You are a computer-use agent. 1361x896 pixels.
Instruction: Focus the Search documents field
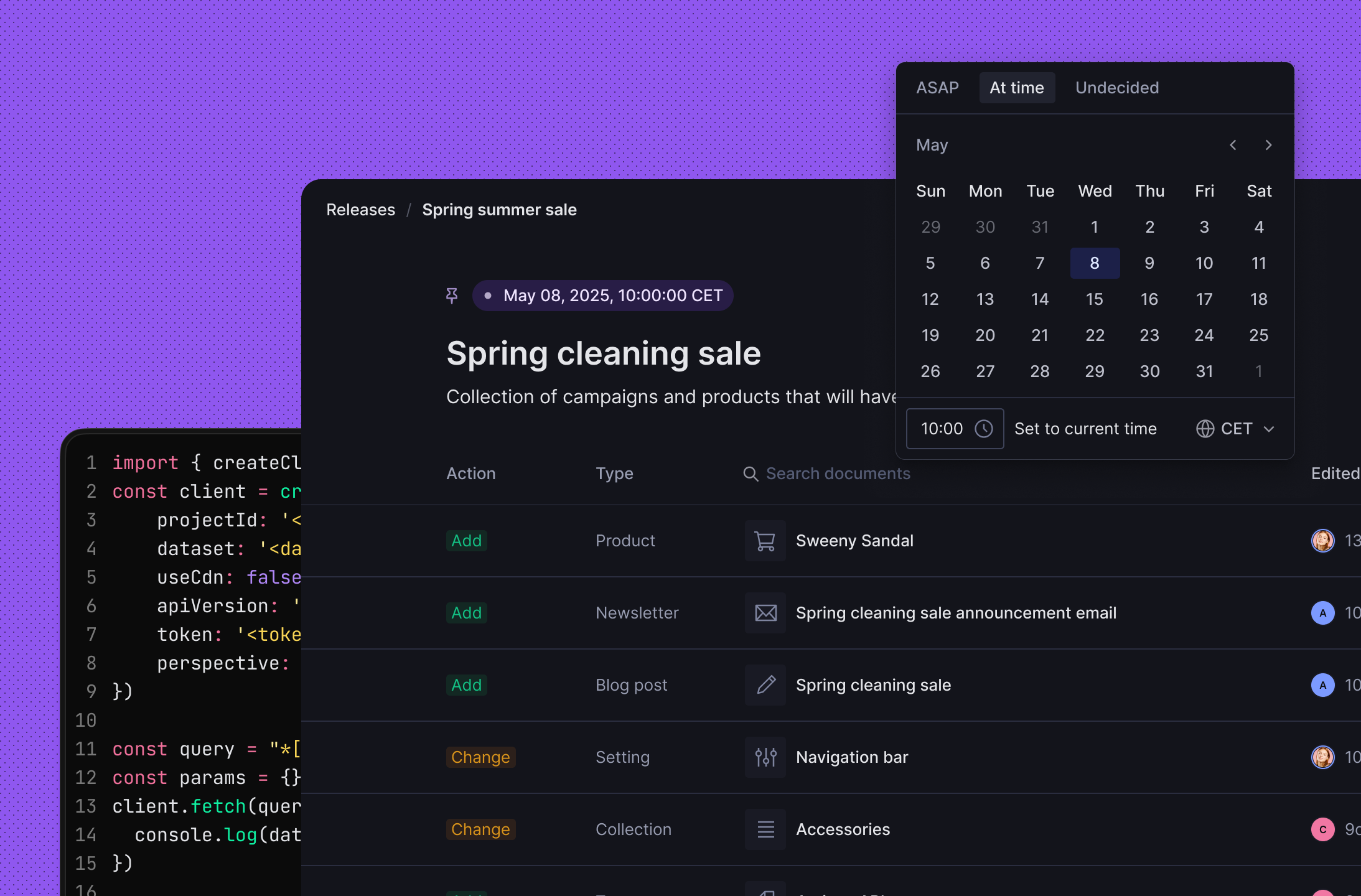click(x=838, y=474)
